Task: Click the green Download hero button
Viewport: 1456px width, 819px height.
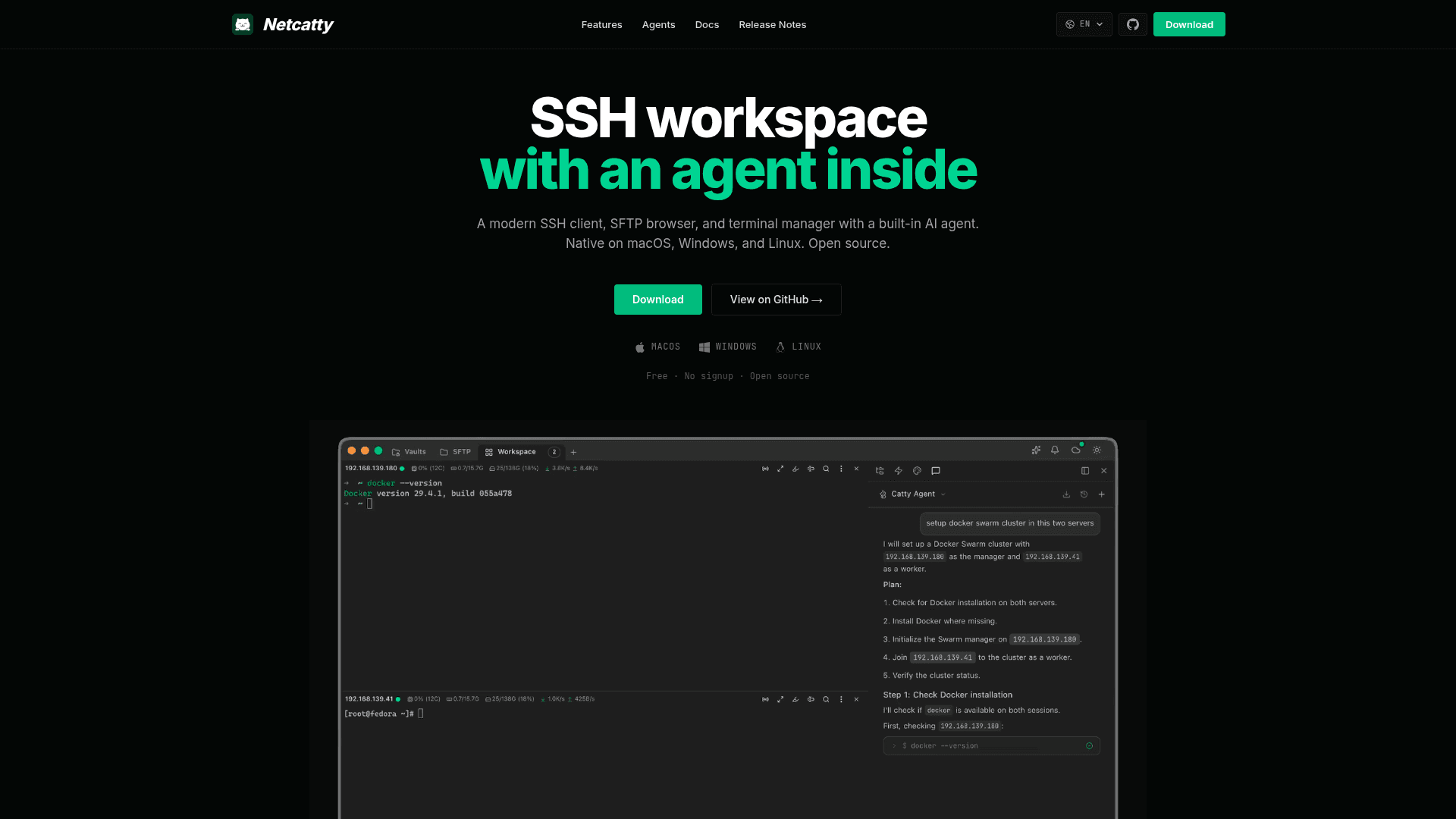Action: click(x=657, y=300)
